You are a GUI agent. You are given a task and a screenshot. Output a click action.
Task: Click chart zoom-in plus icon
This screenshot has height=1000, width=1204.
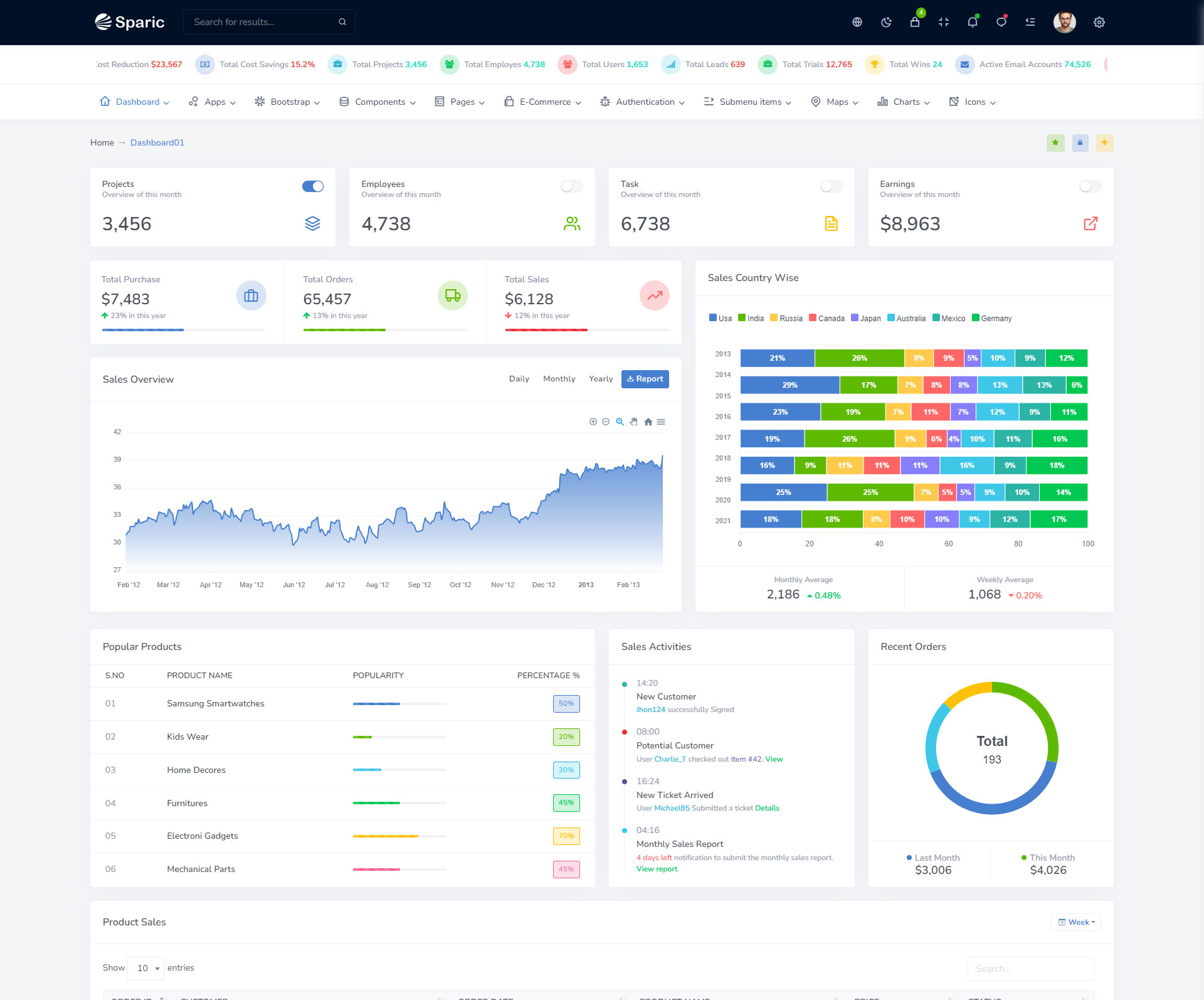pos(593,422)
